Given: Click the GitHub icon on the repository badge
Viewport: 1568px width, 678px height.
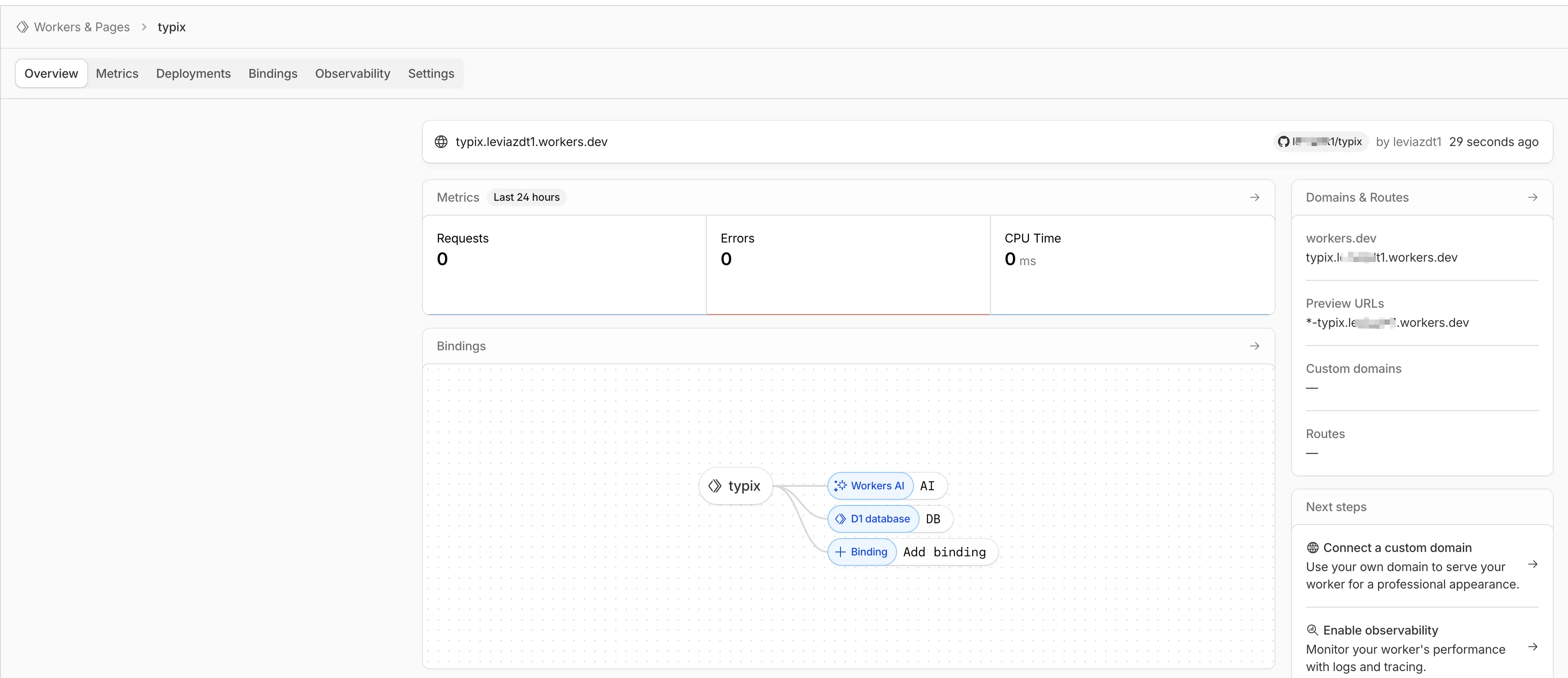Looking at the screenshot, I should coord(1284,142).
